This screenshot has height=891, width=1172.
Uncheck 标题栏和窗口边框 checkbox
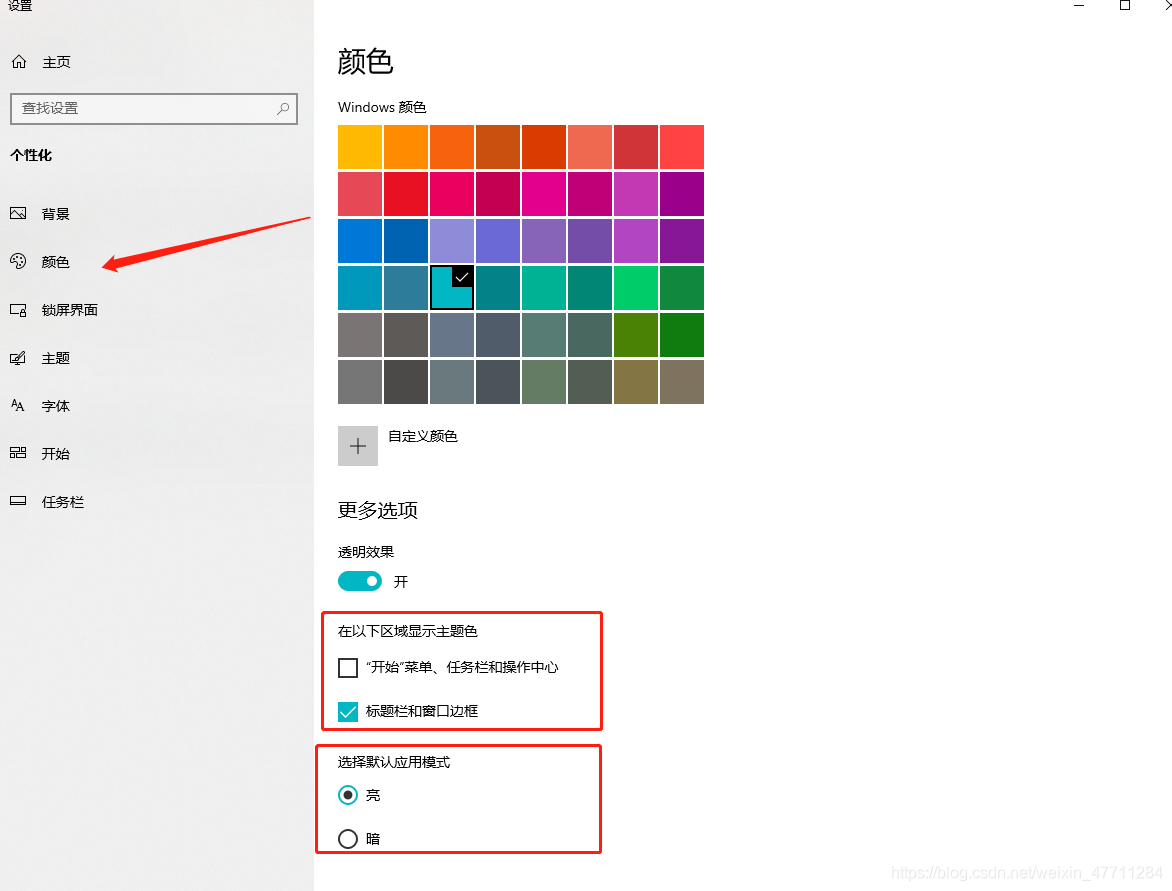tap(348, 711)
